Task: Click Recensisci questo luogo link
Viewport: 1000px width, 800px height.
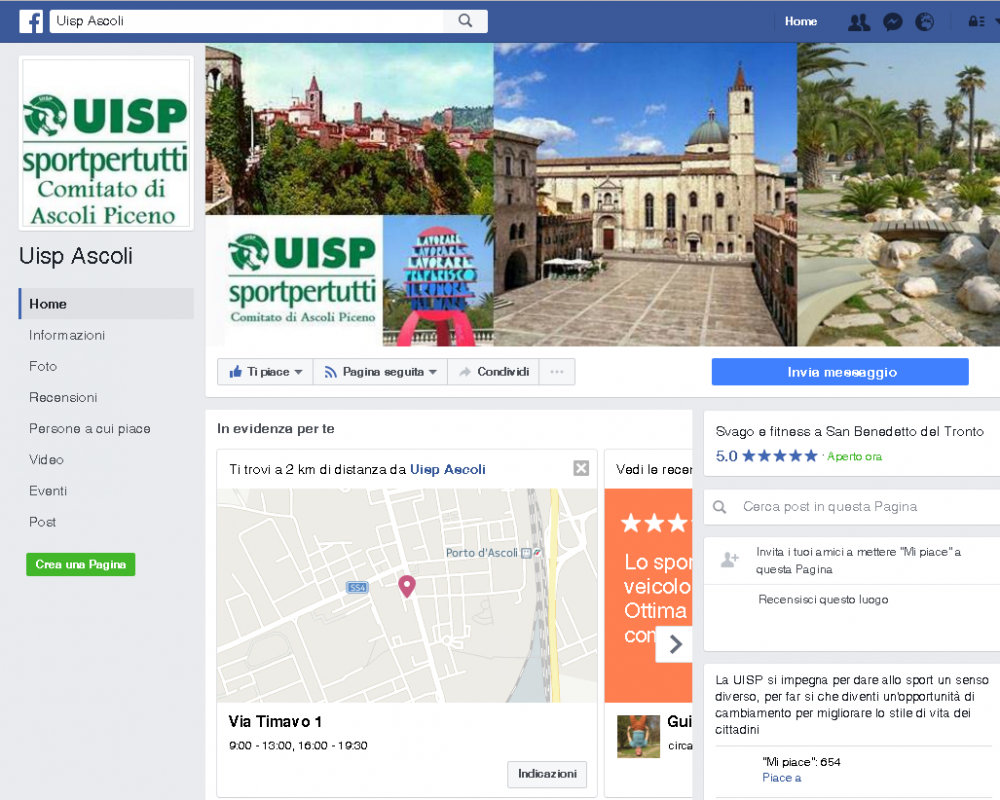Action: pyautogui.click(x=823, y=600)
